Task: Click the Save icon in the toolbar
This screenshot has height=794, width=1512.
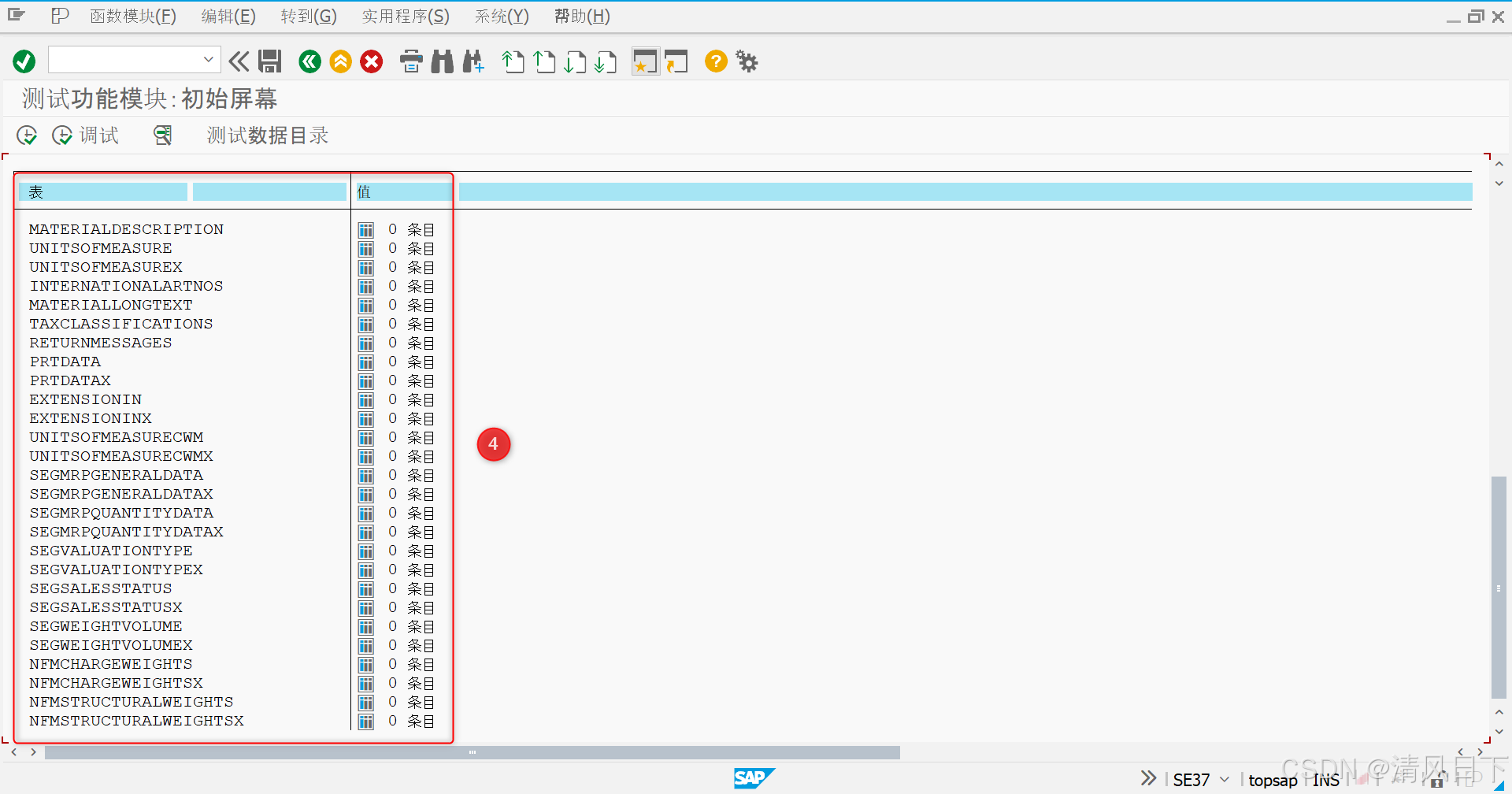Action: (270, 61)
